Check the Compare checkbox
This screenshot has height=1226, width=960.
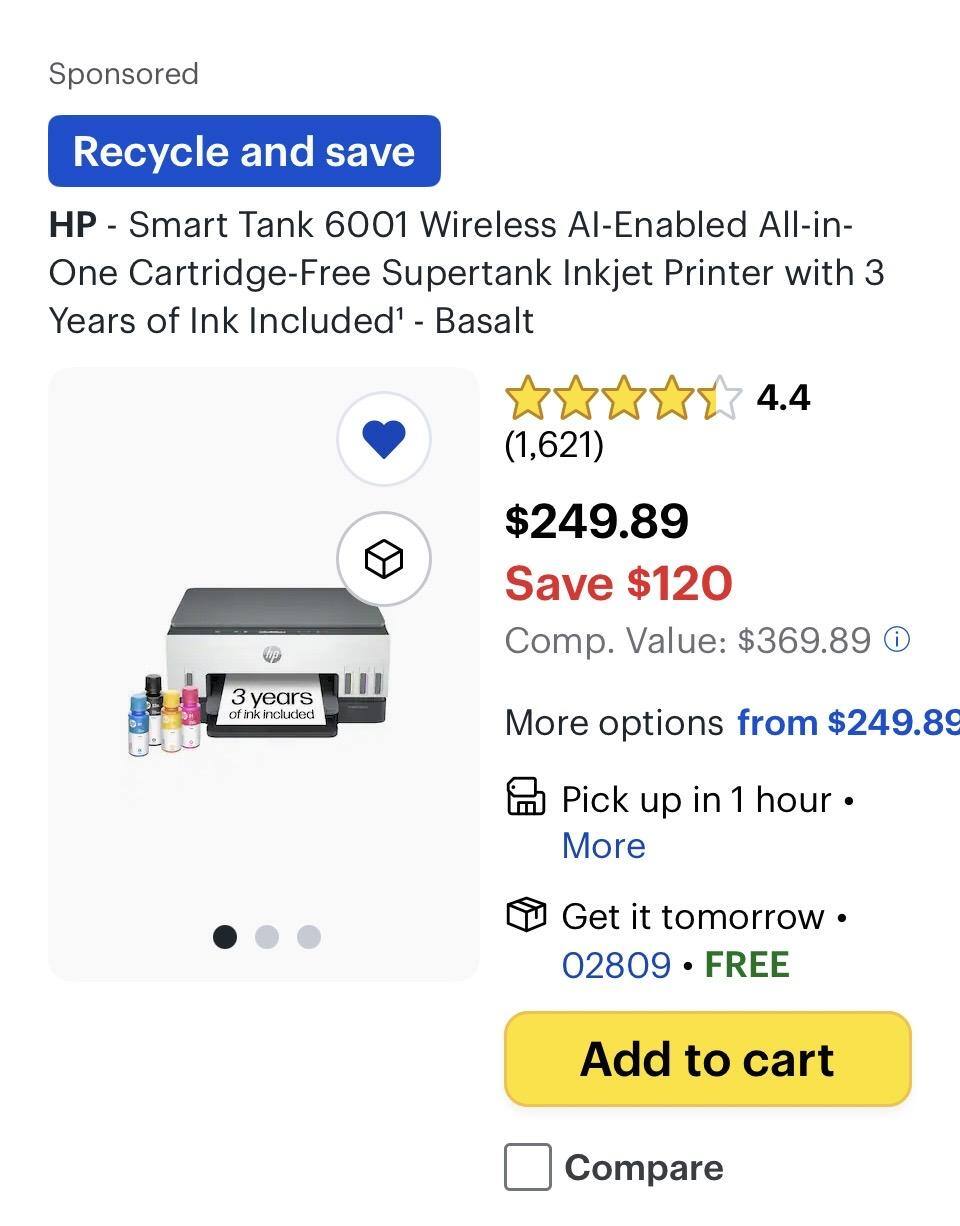click(528, 1167)
